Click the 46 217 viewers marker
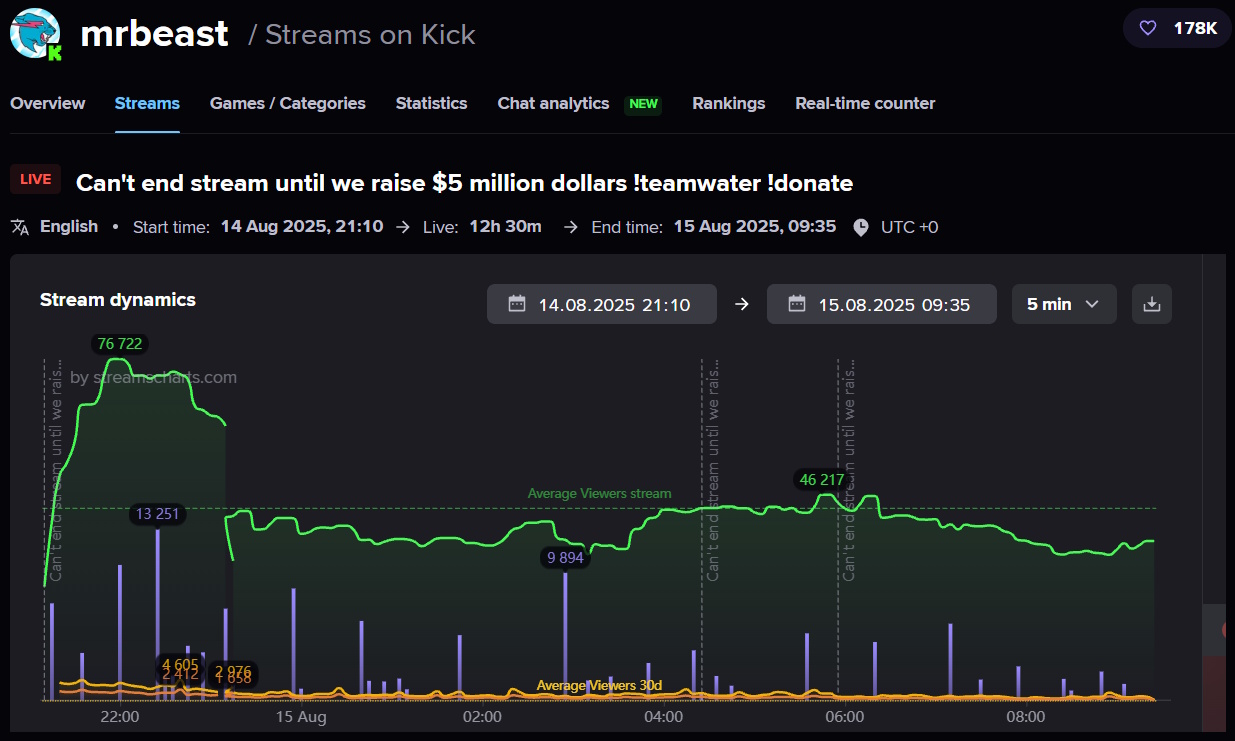1235x741 pixels. pyautogui.click(x=821, y=480)
